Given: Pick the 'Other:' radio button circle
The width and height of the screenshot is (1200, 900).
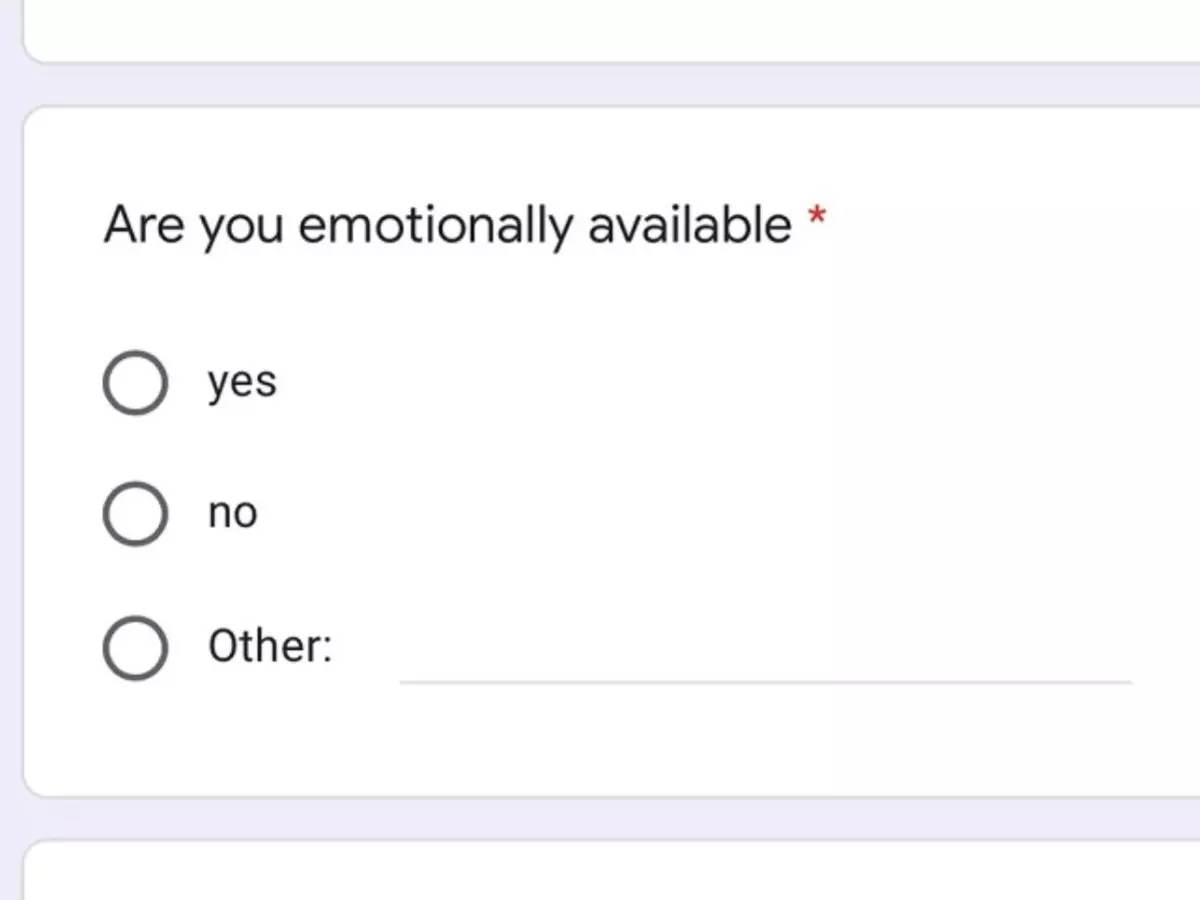Looking at the screenshot, I should tap(135, 647).
